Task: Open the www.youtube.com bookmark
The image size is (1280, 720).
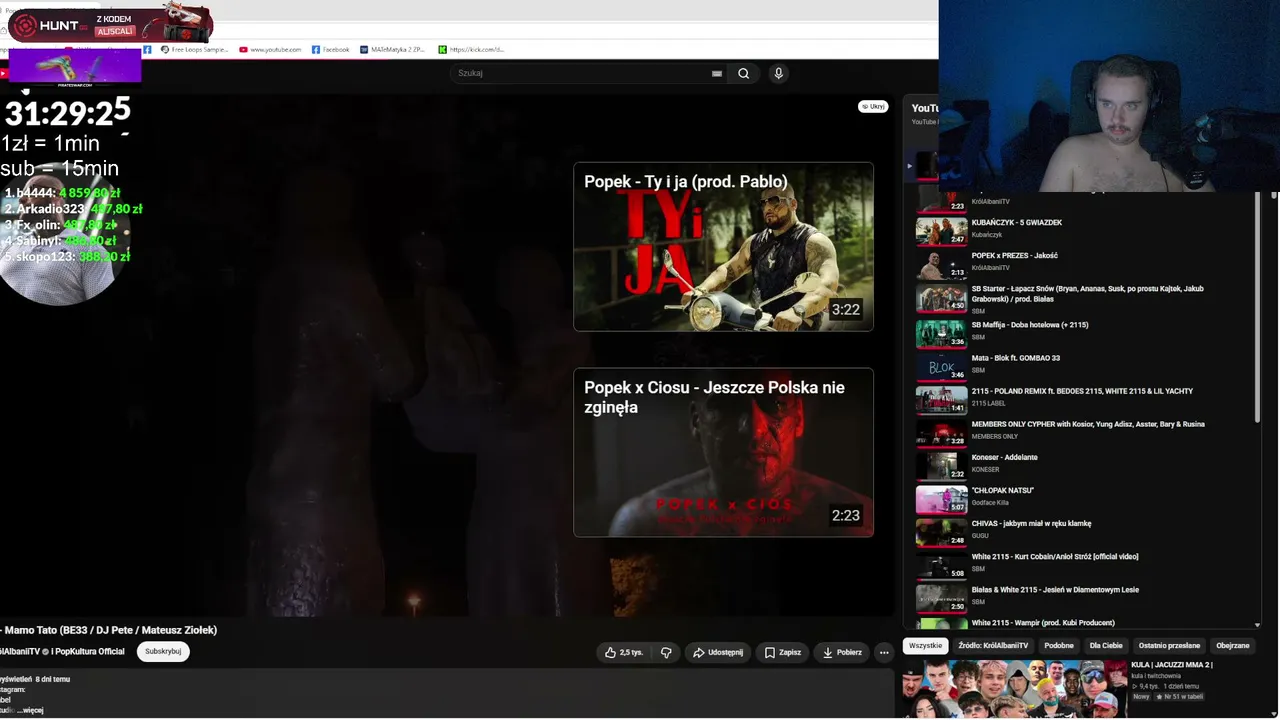Action: (x=270, y=49)
